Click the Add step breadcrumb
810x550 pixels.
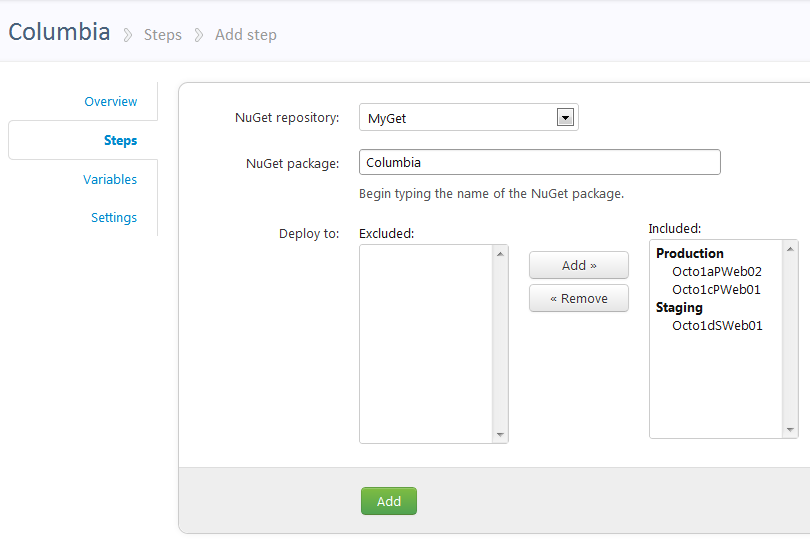(x=245, y=35)
